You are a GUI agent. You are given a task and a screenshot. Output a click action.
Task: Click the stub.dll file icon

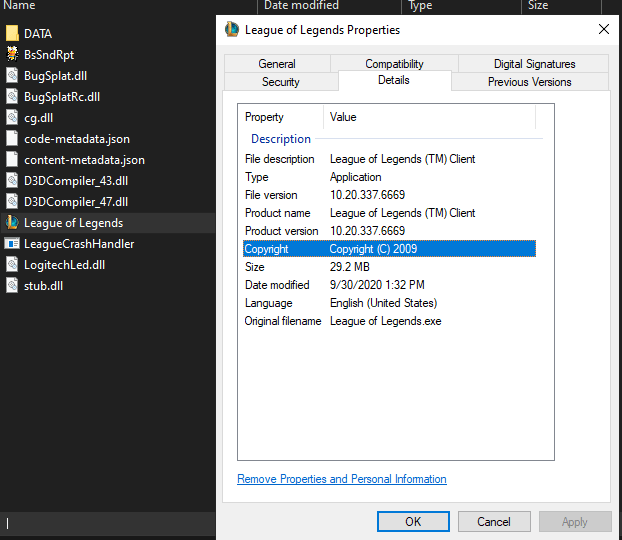pos(12,286)
